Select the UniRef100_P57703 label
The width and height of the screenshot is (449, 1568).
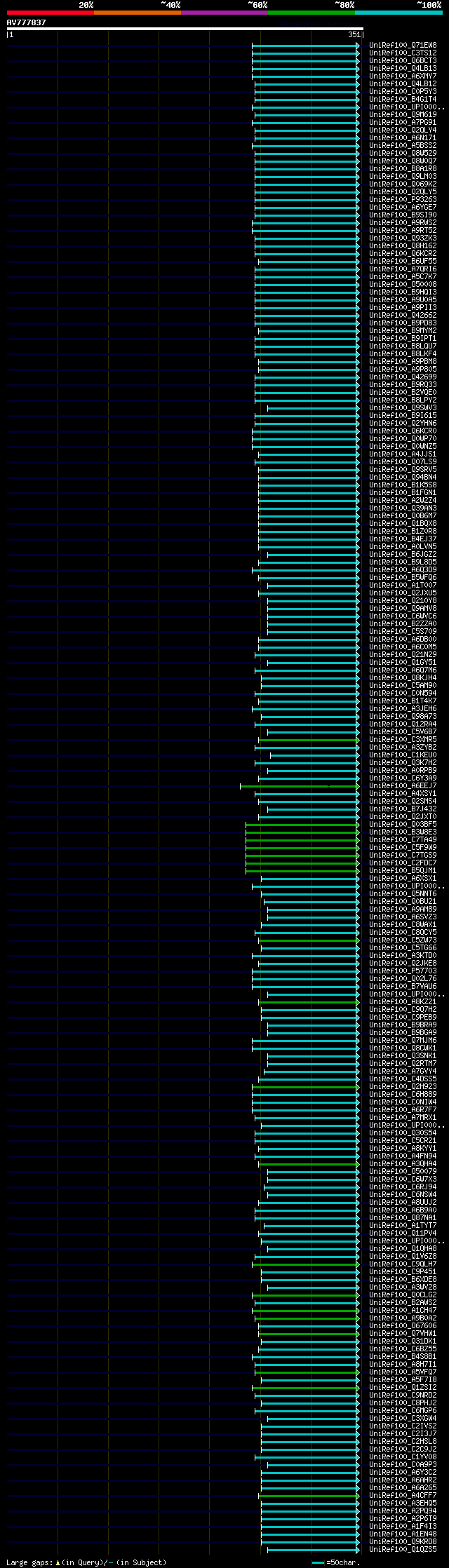click(x=403, y=971)
